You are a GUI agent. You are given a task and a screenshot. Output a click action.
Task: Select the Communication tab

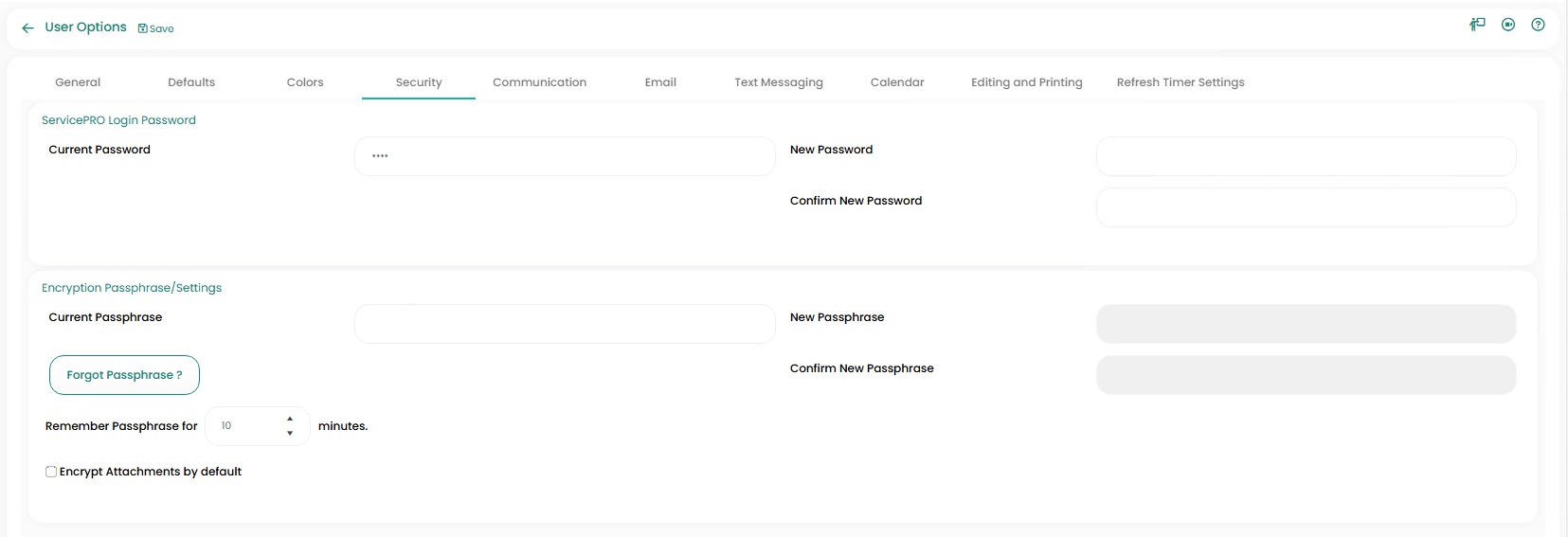539,82
